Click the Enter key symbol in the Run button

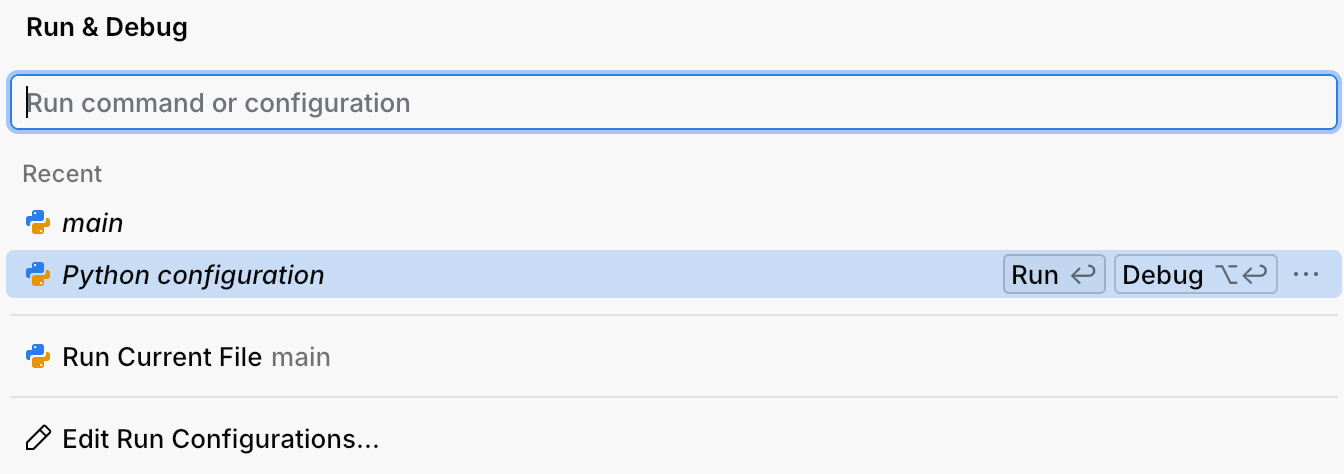tap(1083, 275)
